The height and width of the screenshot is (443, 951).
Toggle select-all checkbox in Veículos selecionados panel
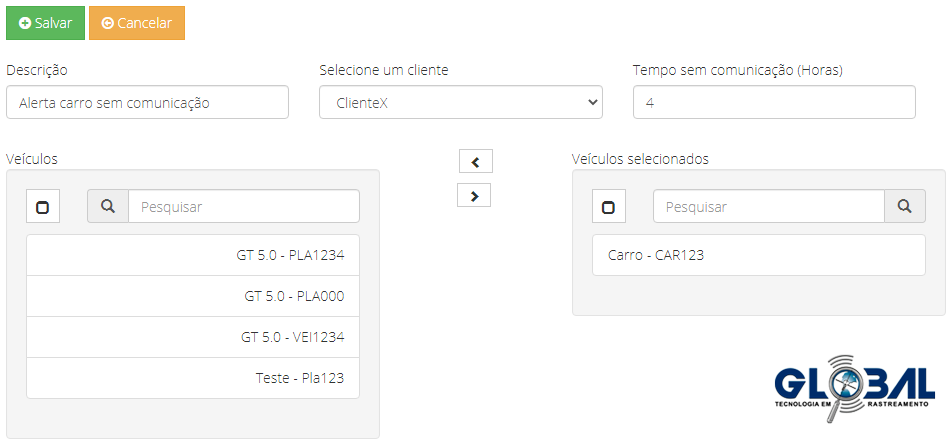[x=608, y=207]
